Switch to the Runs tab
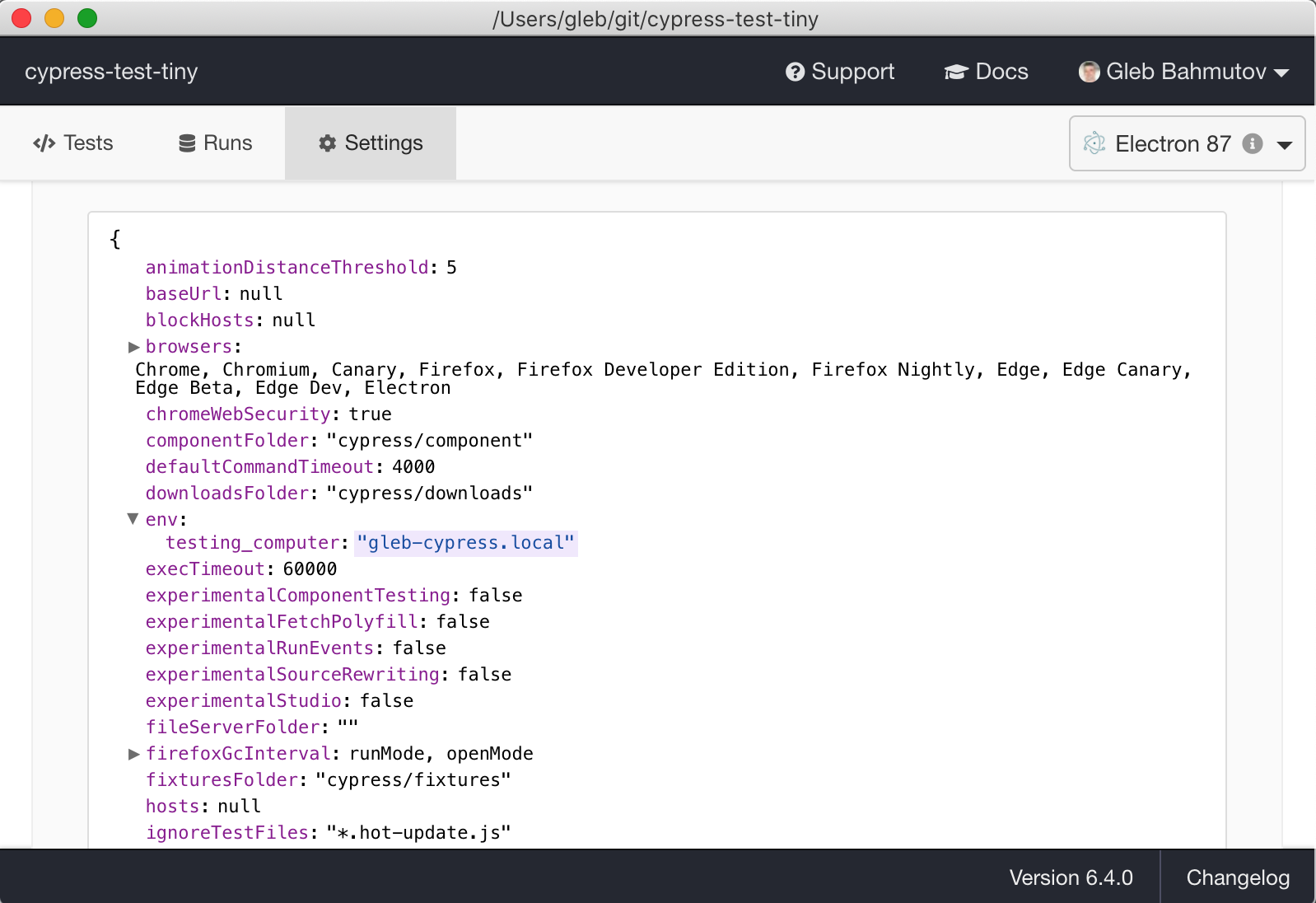This screenshot has width=1316, height=903. tap(215, 143)
